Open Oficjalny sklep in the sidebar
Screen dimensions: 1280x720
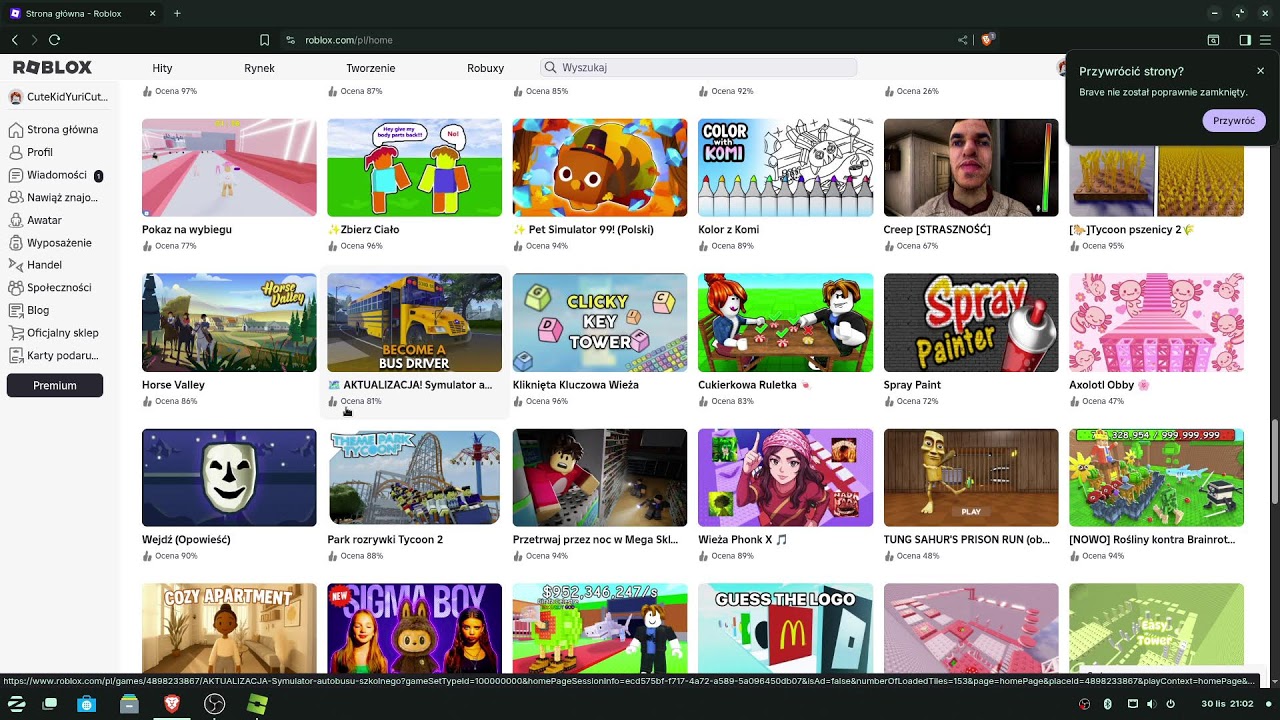click(x=54, y=332)
